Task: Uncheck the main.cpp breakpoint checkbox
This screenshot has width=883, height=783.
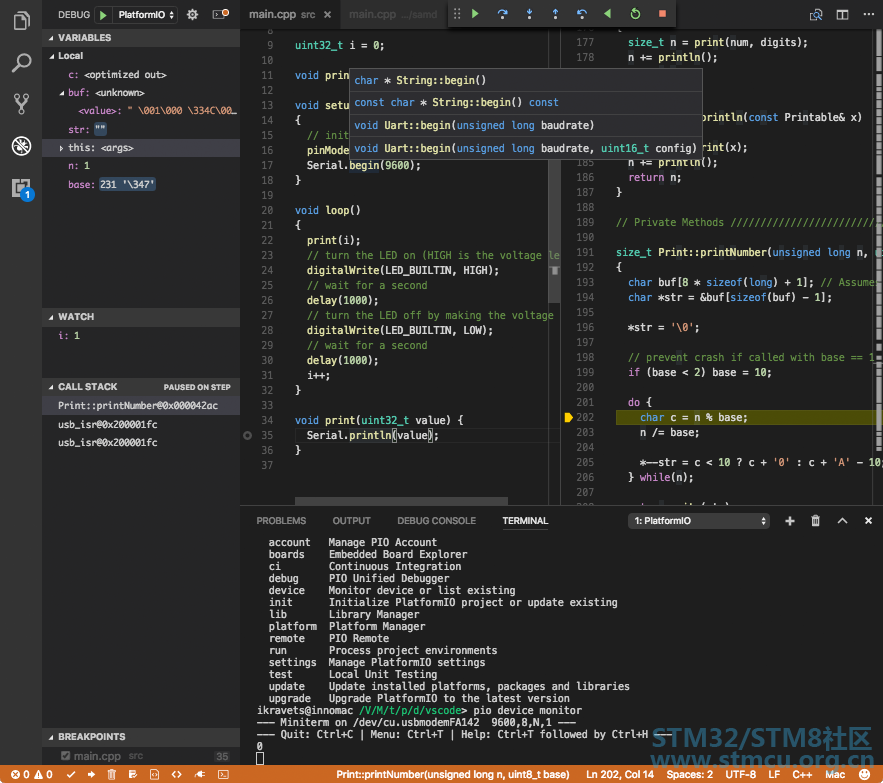Action: point(66,757)
